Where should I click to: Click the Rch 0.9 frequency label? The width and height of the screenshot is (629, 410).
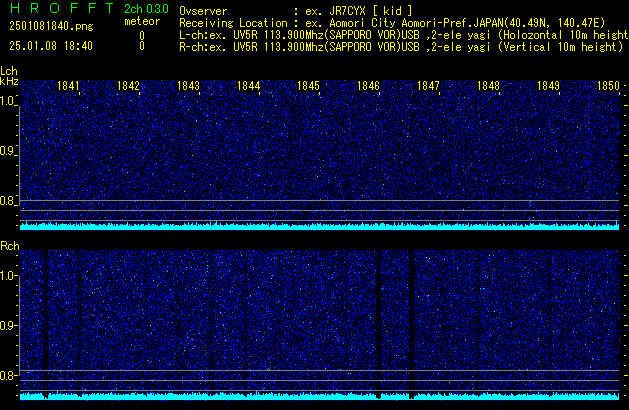tap(7, 325)
